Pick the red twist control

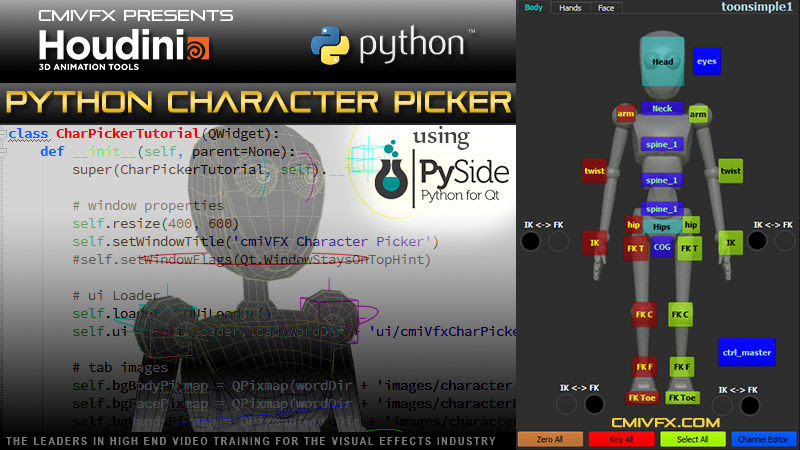click(594, 171)
